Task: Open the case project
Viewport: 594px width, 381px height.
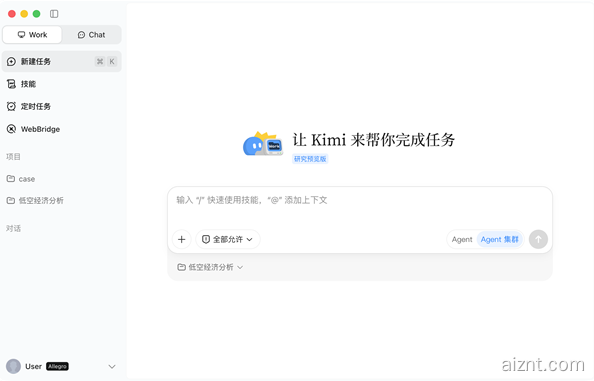Action: coord(62,179)
